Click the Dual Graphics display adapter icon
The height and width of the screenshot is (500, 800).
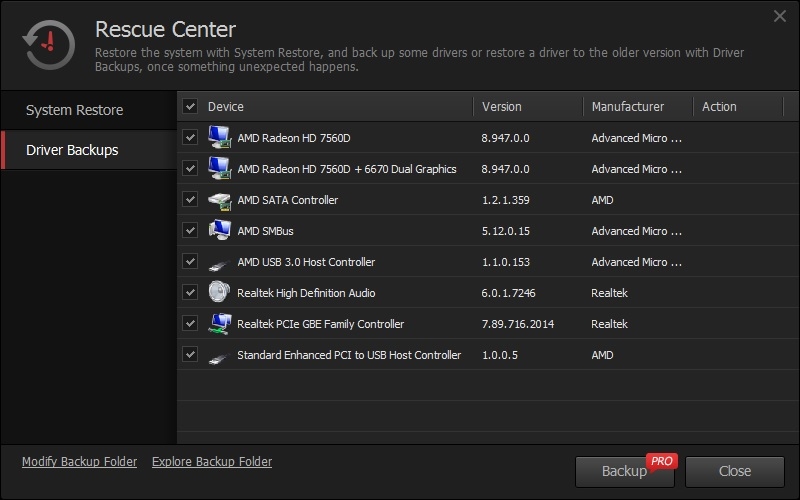219,169
